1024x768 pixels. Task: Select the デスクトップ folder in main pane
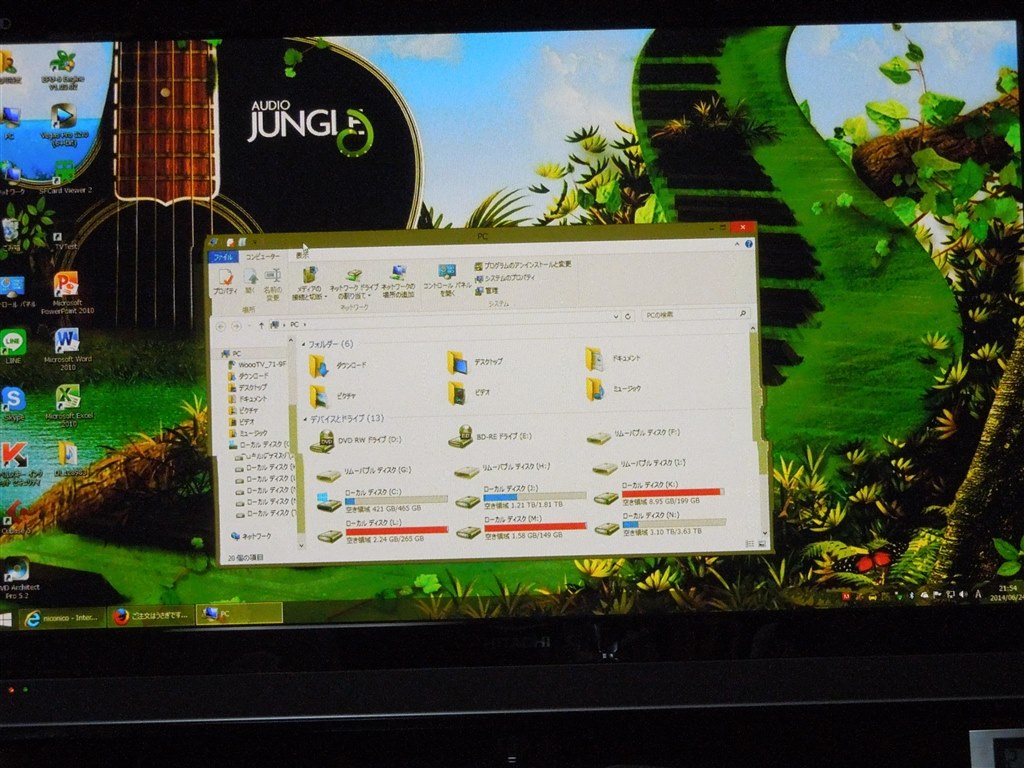click(x=475, y=362)
